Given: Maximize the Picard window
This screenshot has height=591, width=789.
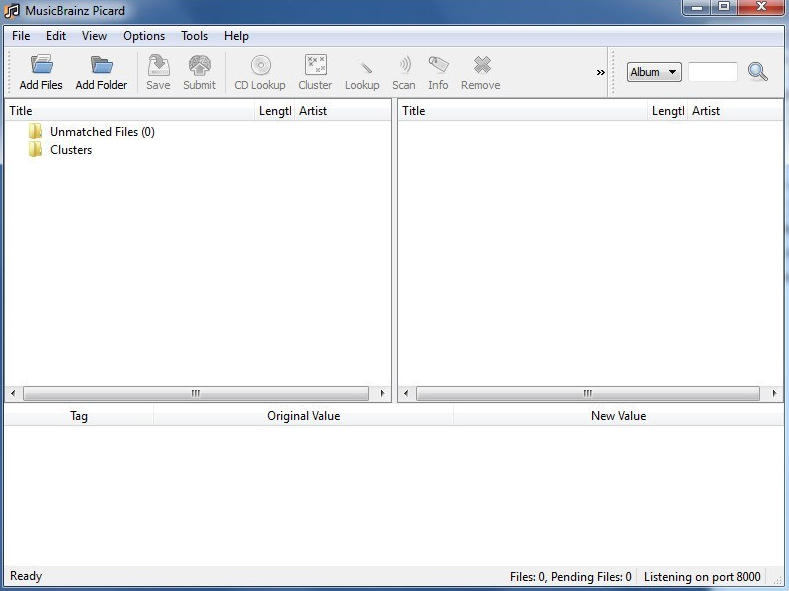Looking at the screenshot, I should point(724,7).
